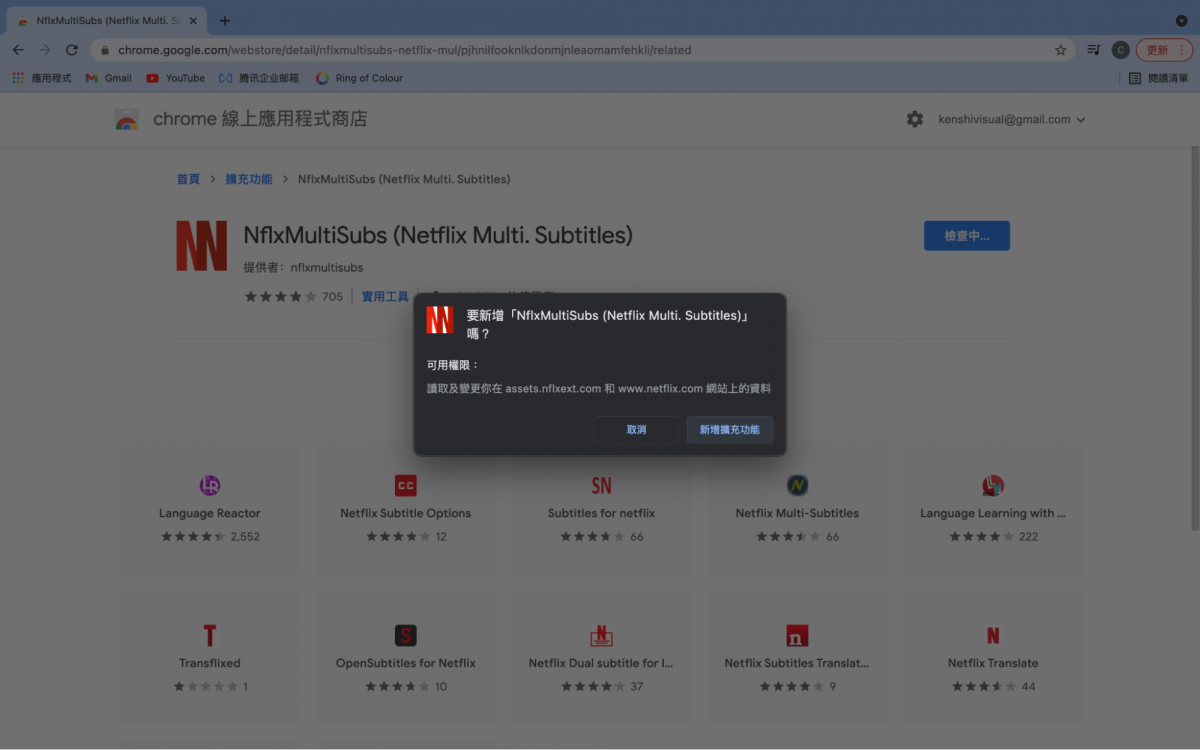Screen dimensions: 1200x750
Task: Click the dialog's Netflix N extension icon
Action: (440, 320)
